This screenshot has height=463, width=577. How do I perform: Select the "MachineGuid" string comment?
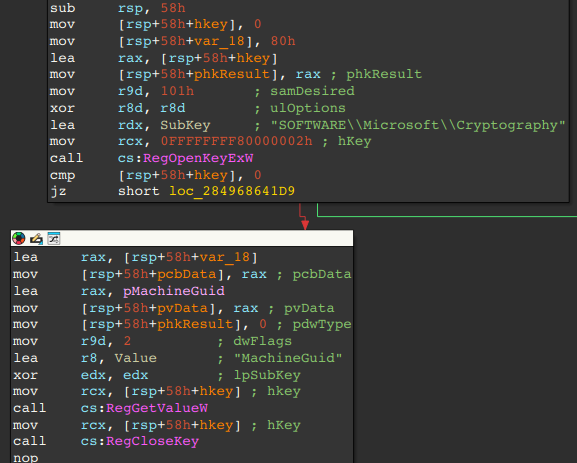pos(288,358)
